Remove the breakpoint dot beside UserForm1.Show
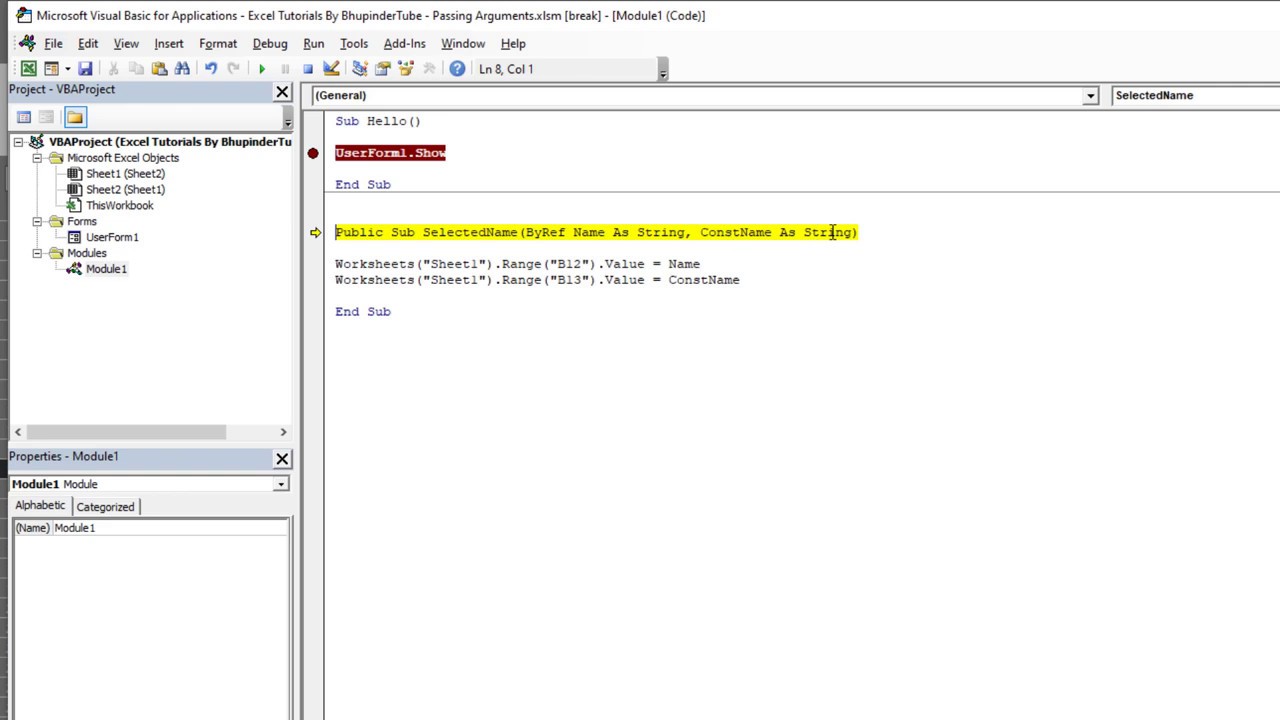 (x=313, y=153)
